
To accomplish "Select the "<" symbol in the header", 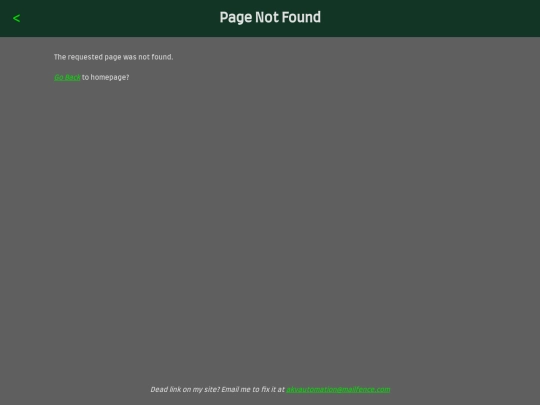I will [x=16, y=18].
